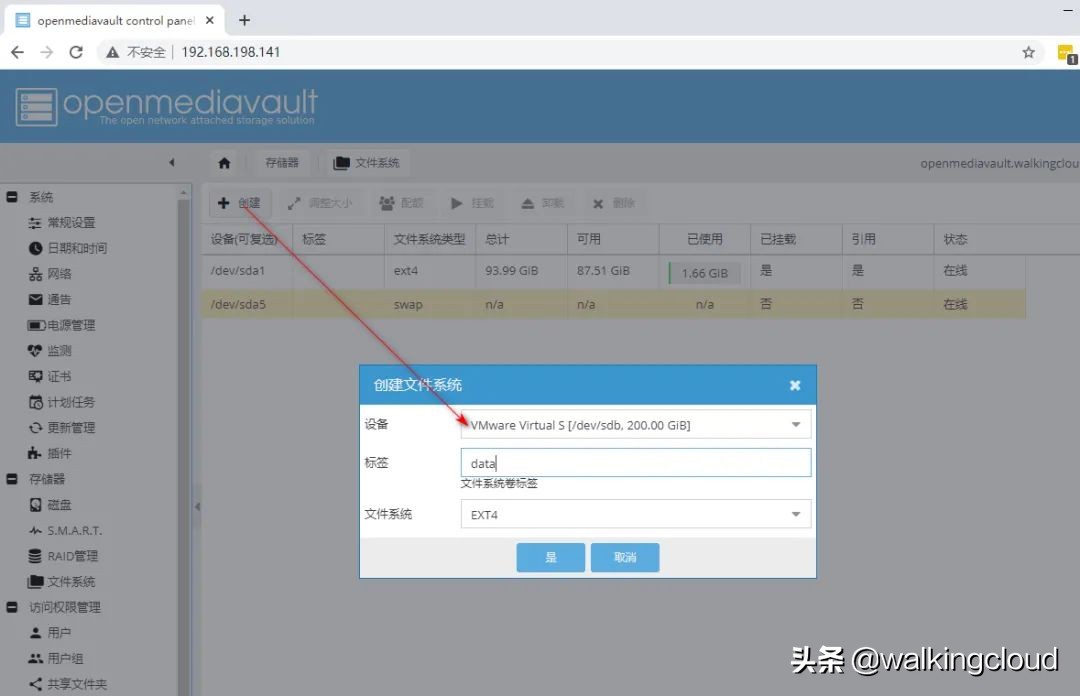
Task: Open the 文件系统 EXT4 dropdown
Action: tap(636, 514)
